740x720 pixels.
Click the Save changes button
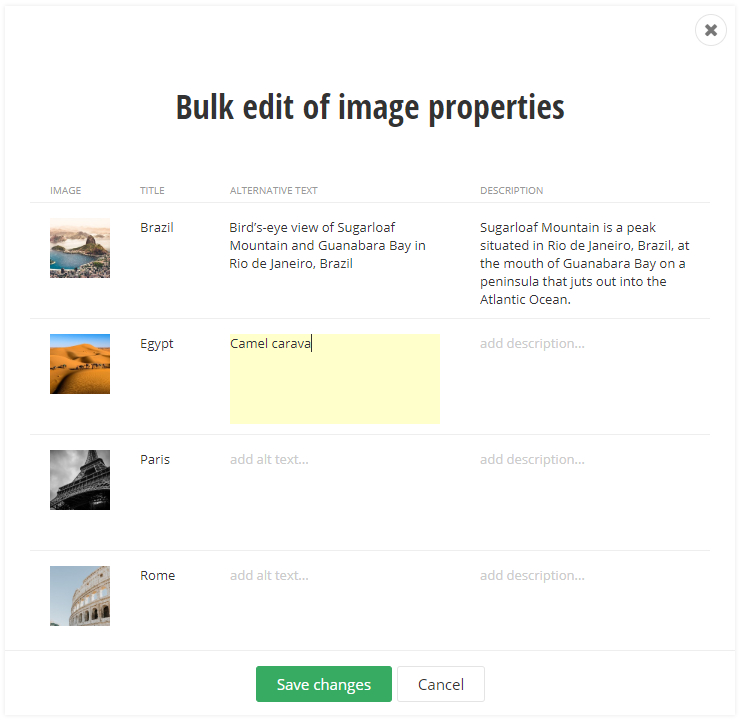point(323,684)
